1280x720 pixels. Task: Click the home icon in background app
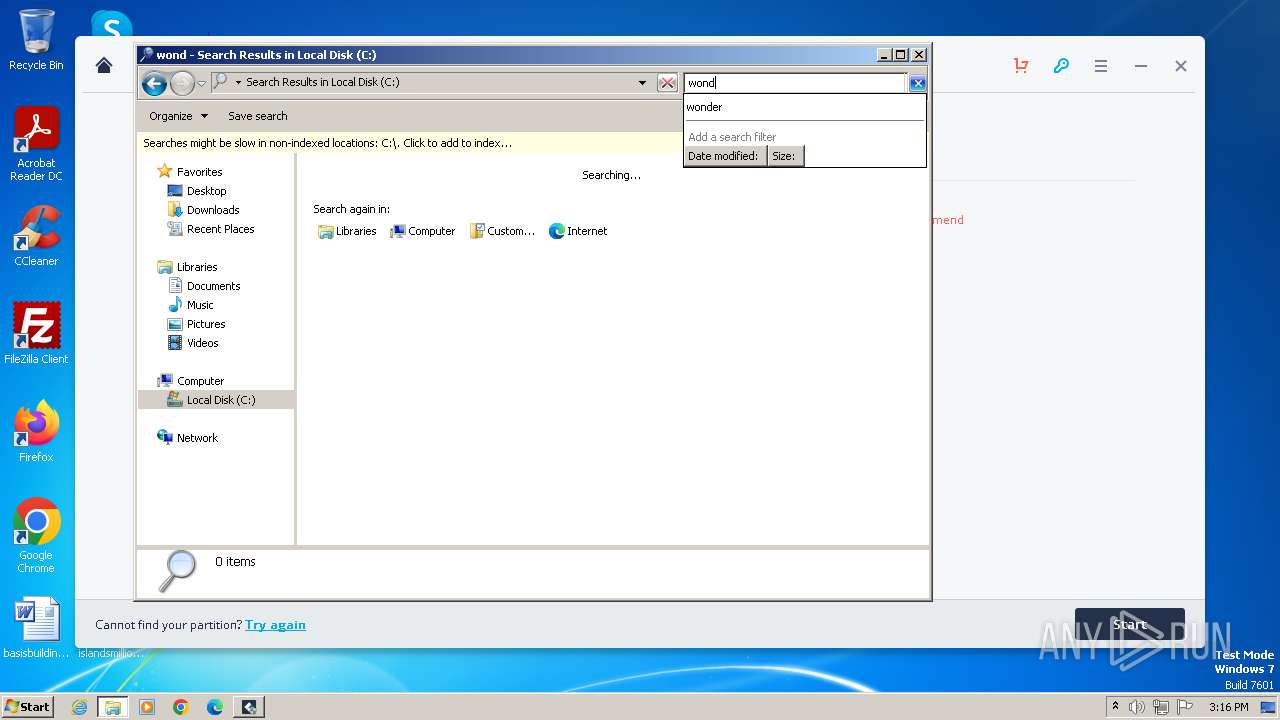pos(104,66)
